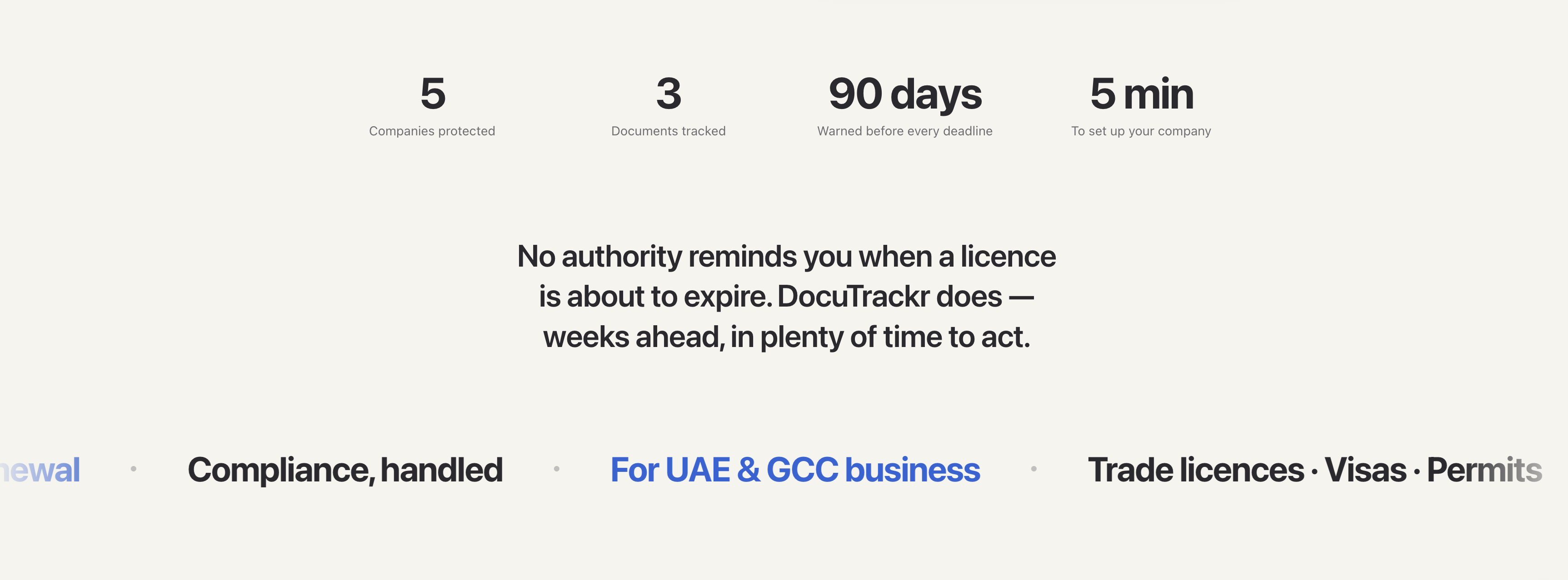The width and height of the screenshot is (1568, 580).
Task: Click faded 'ewal' text at left edge
Action: (40, 470)
